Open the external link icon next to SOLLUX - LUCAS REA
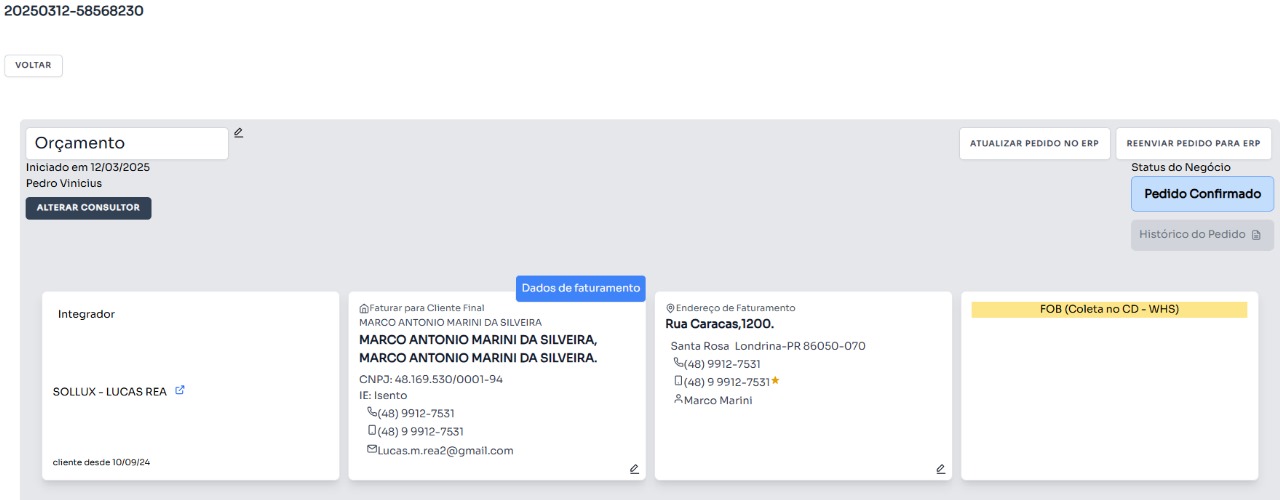The height and width of the screenshot is (500, 1280). 180,391
